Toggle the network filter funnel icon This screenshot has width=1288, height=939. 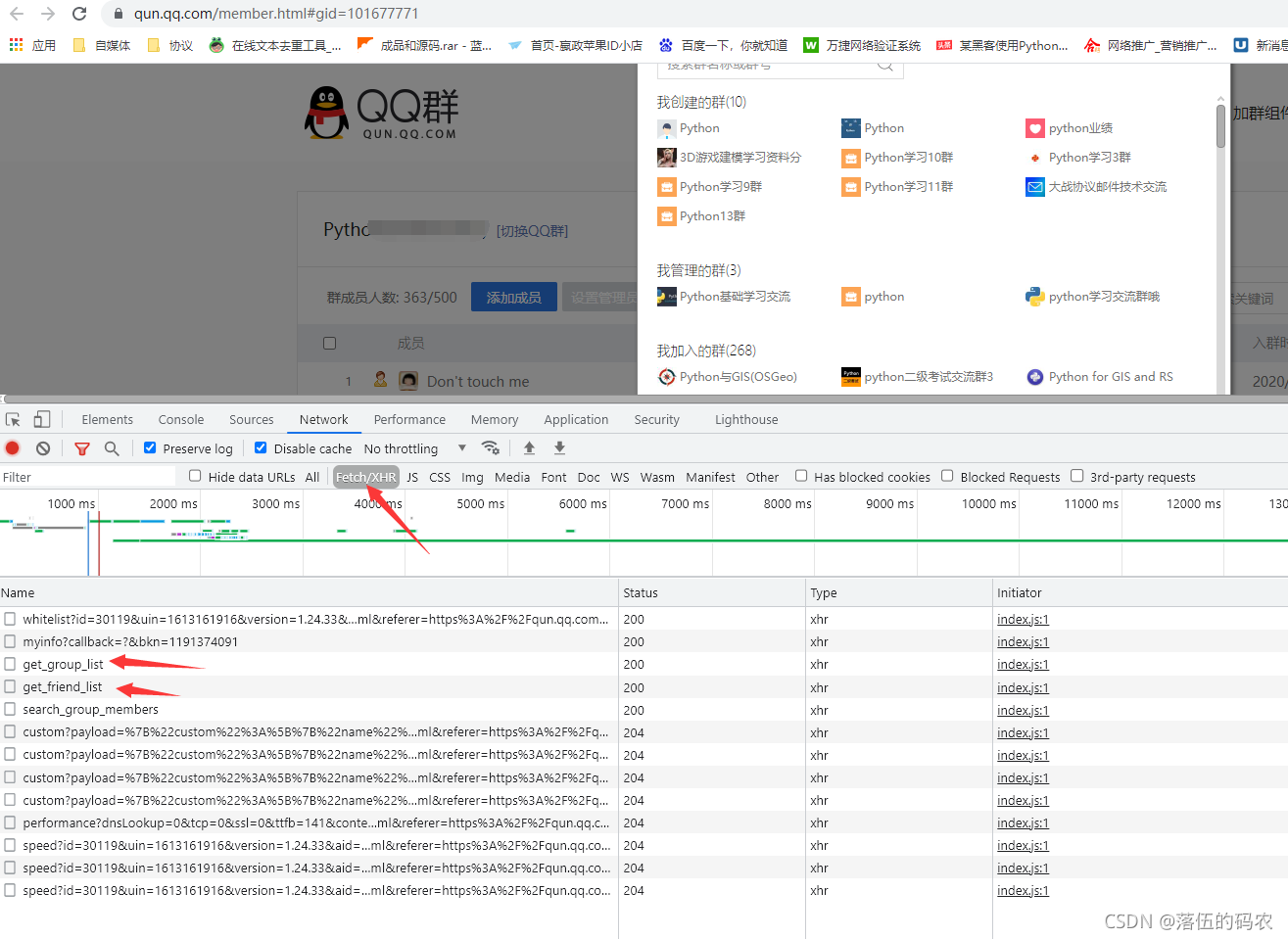tap(82, 448)
